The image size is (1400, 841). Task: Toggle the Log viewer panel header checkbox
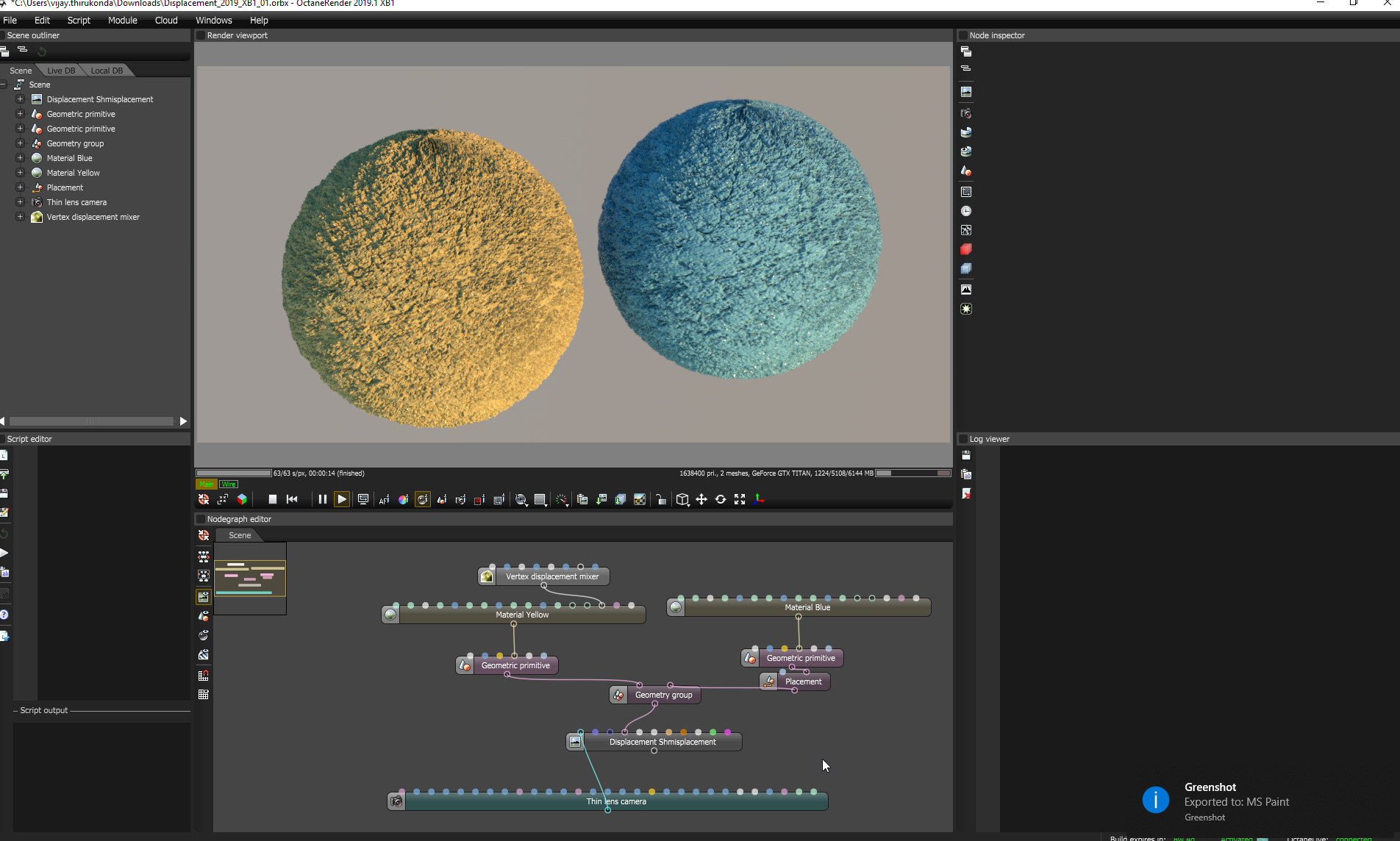coord(963,439)
